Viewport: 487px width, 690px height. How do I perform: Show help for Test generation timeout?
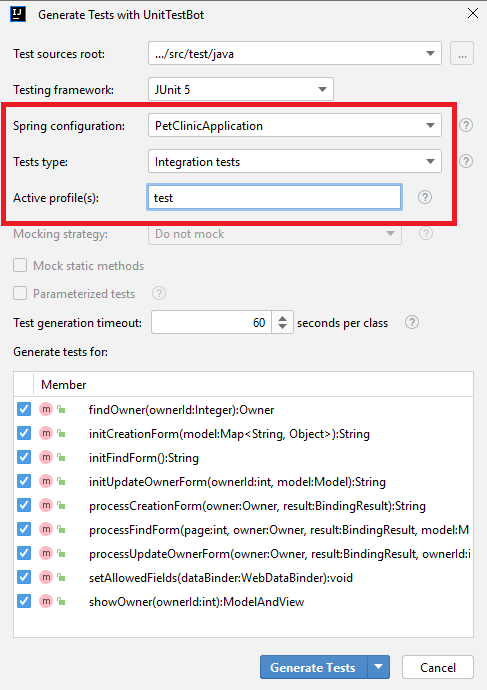(412, 322)
